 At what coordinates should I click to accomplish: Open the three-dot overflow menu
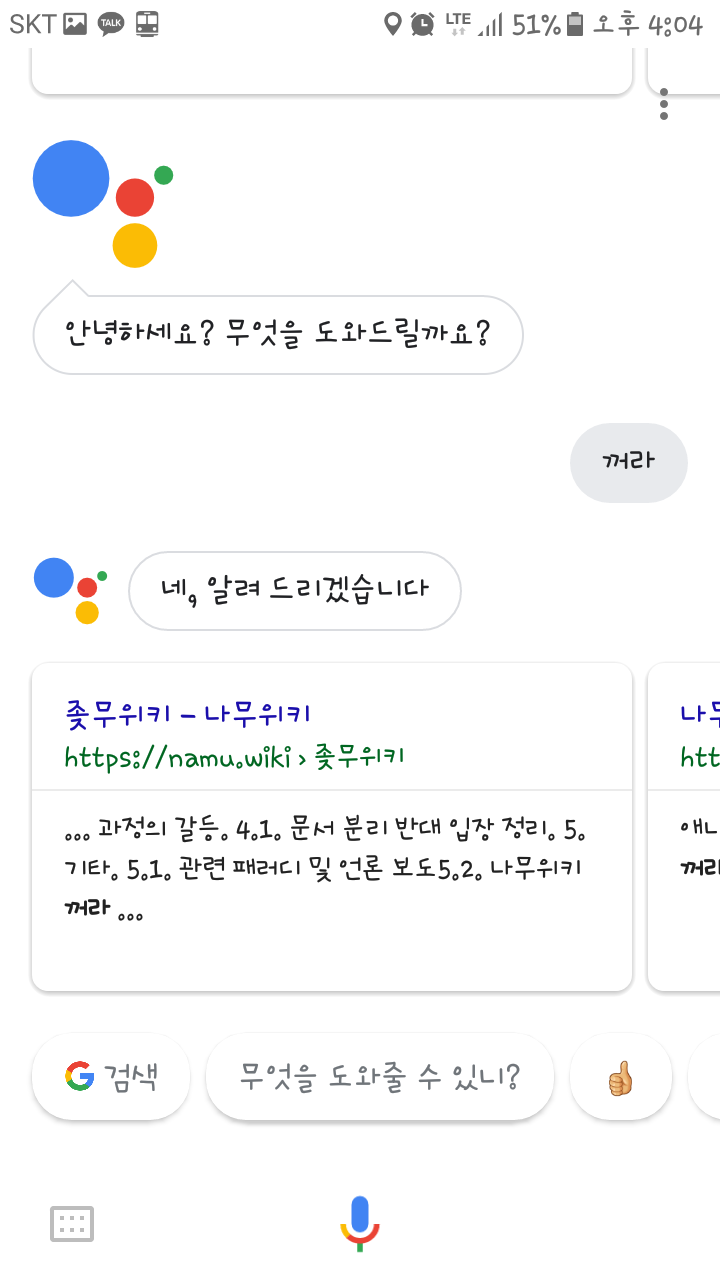coord(664,104)
